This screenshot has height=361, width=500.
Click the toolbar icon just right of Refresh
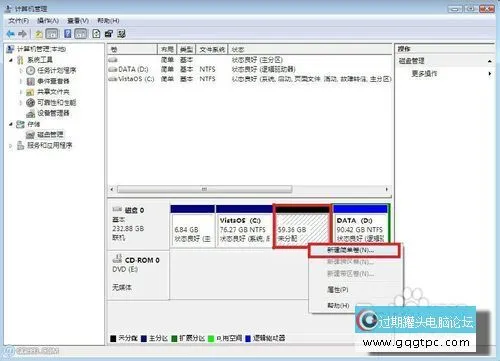click(x=109, y=34)
